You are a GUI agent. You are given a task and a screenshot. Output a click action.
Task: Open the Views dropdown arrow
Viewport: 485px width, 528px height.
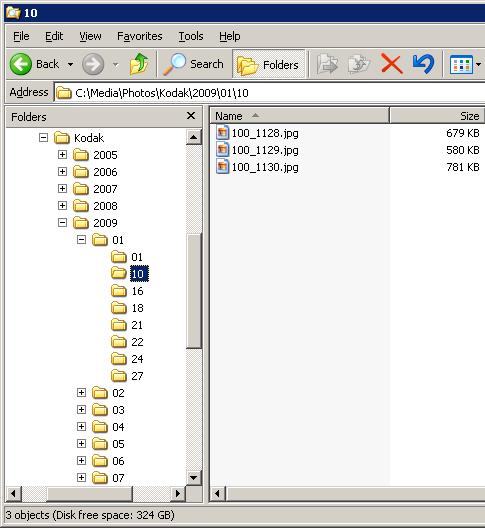(x=478, y=64)
